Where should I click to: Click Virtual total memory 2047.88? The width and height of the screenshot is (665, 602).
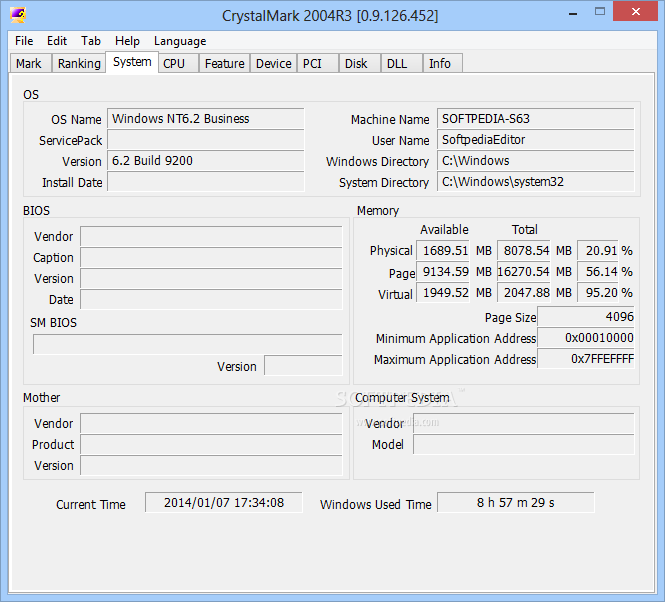524,292
